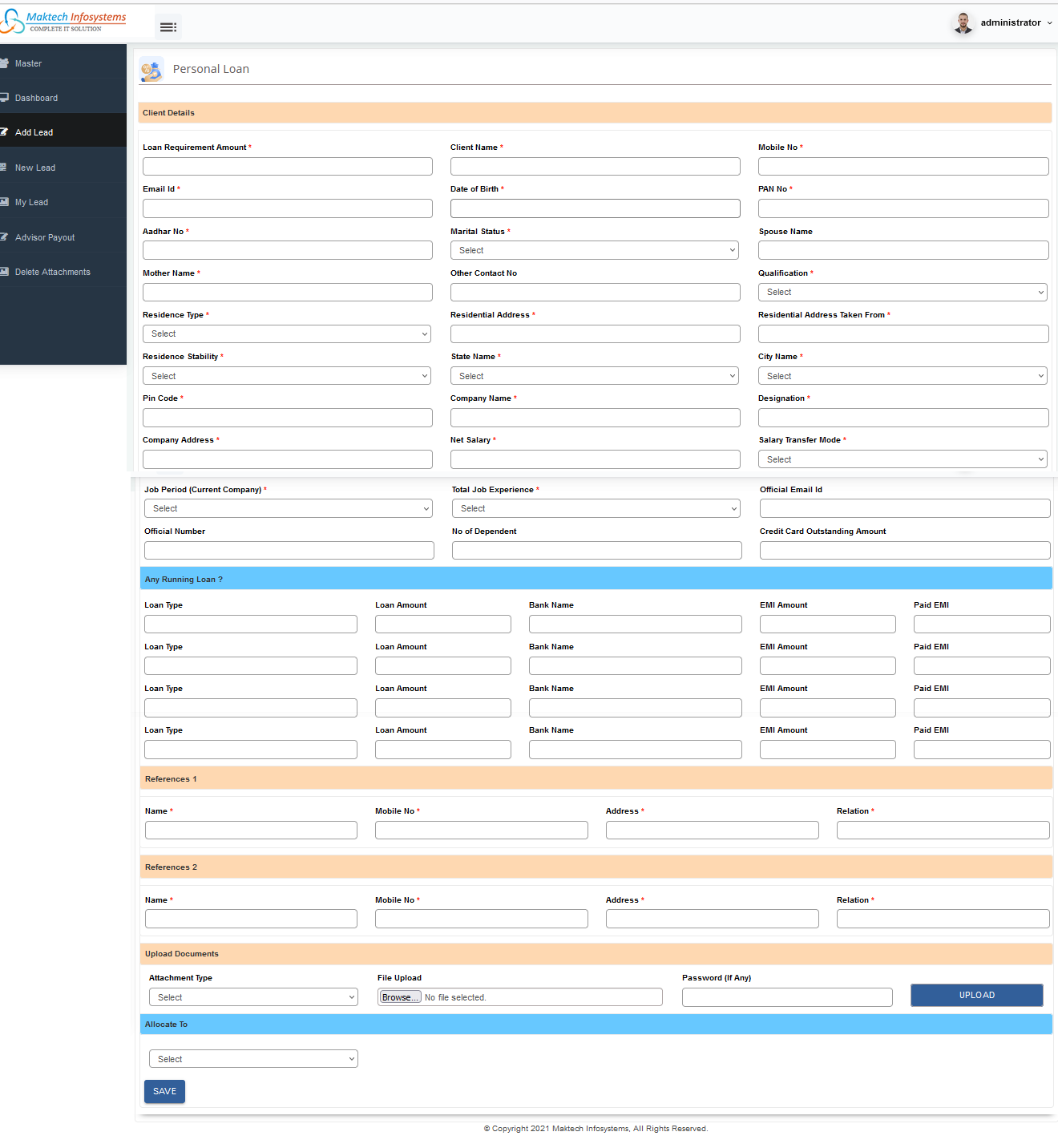
Task: Open the Salary Transfer Mode dropdown
Action: (903, 459)
